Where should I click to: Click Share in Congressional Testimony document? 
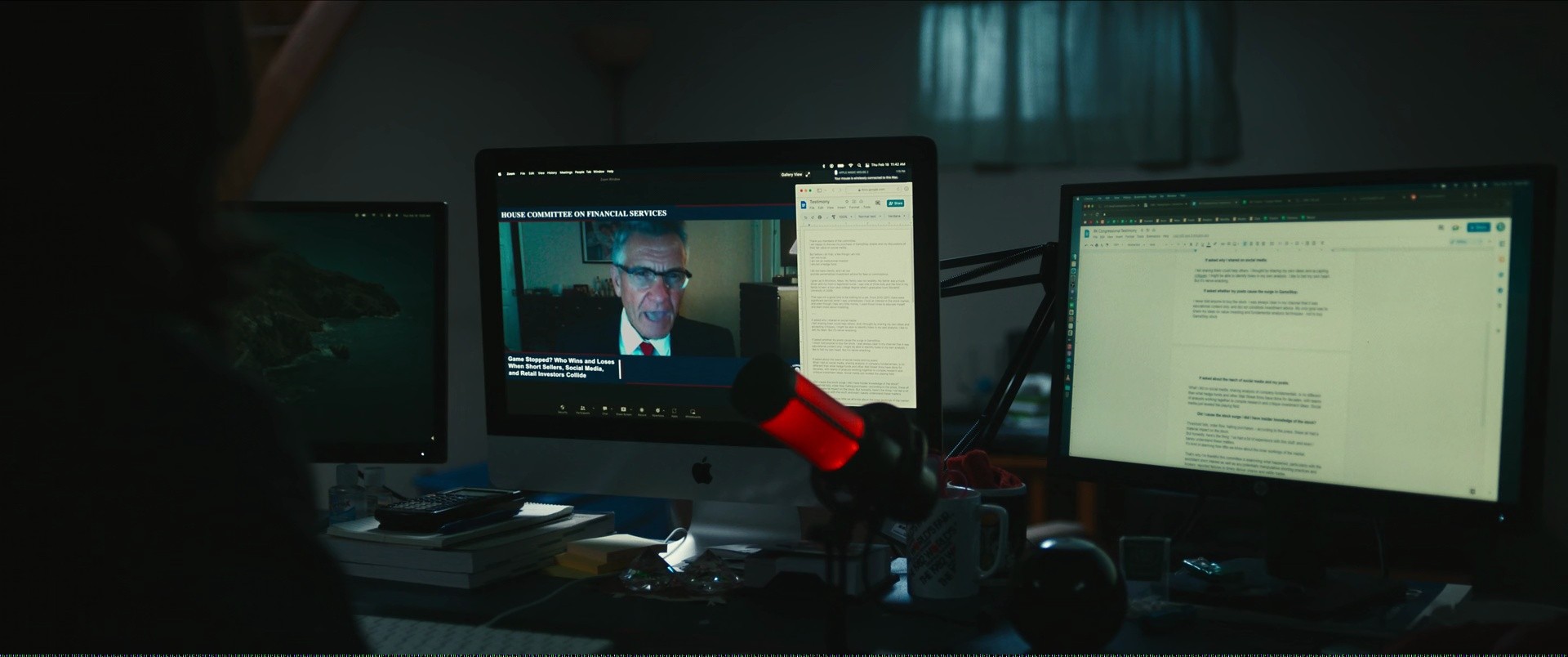(1479, 227)
